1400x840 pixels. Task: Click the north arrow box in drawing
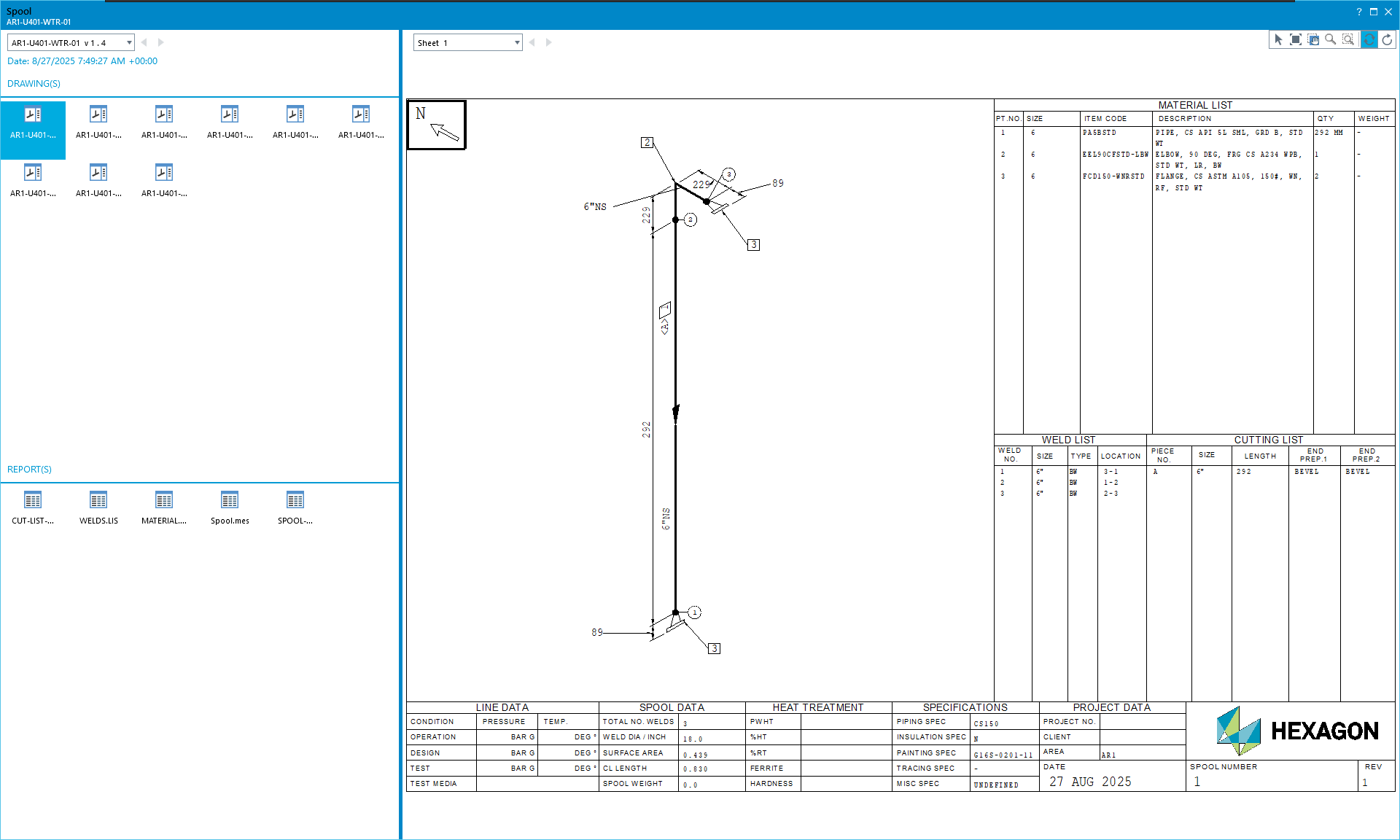[436, 125]
